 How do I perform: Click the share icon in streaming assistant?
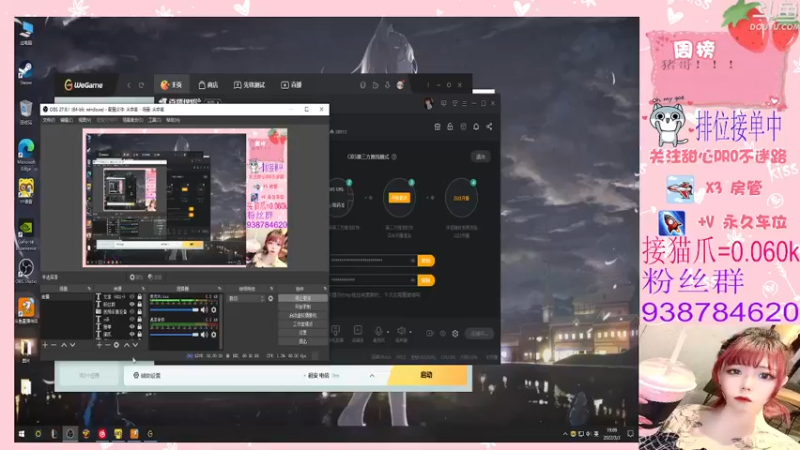click(489, 127)
